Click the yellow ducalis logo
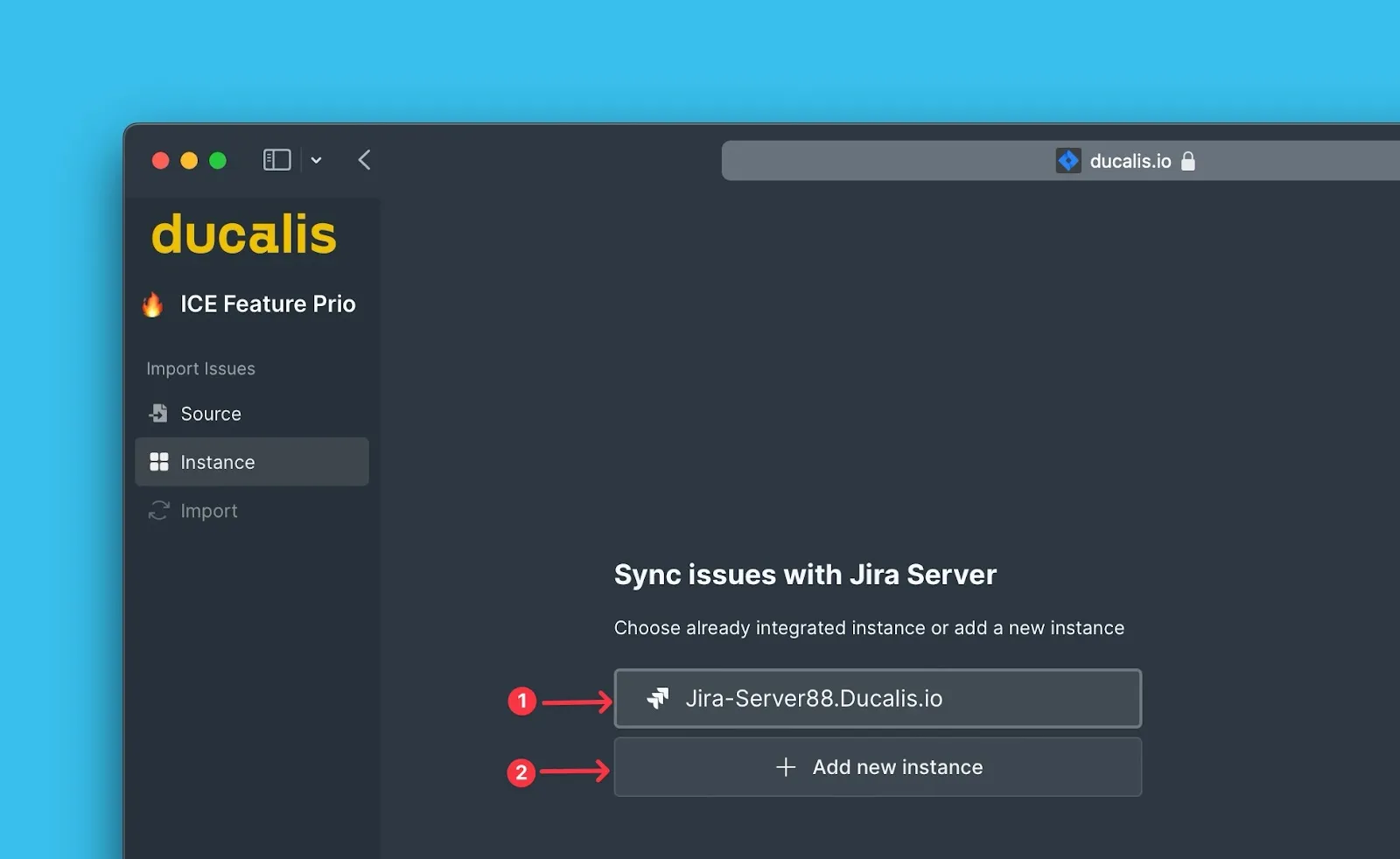 [244, 234]
